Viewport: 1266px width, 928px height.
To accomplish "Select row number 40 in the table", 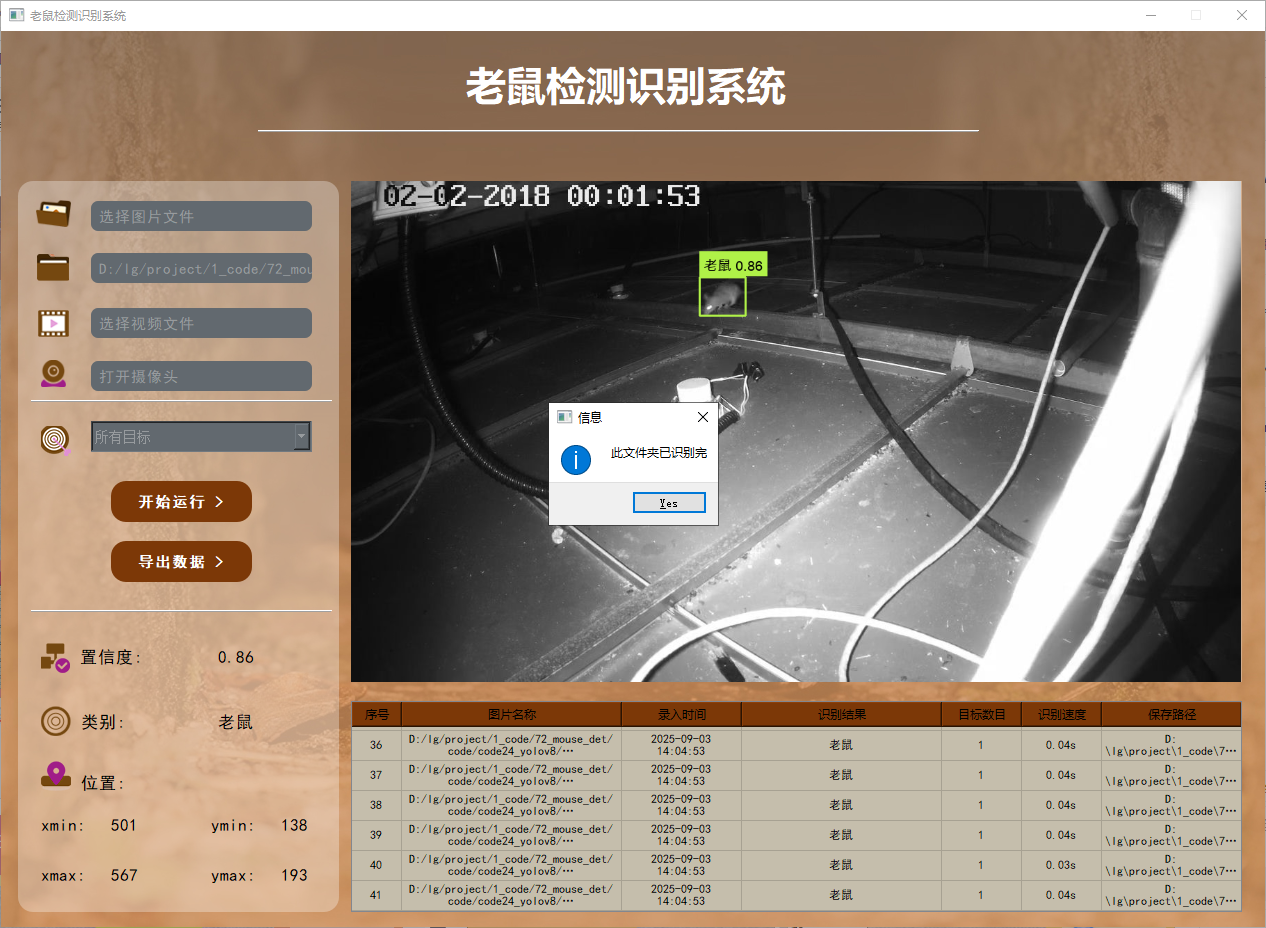I will (x=376, y=865).
